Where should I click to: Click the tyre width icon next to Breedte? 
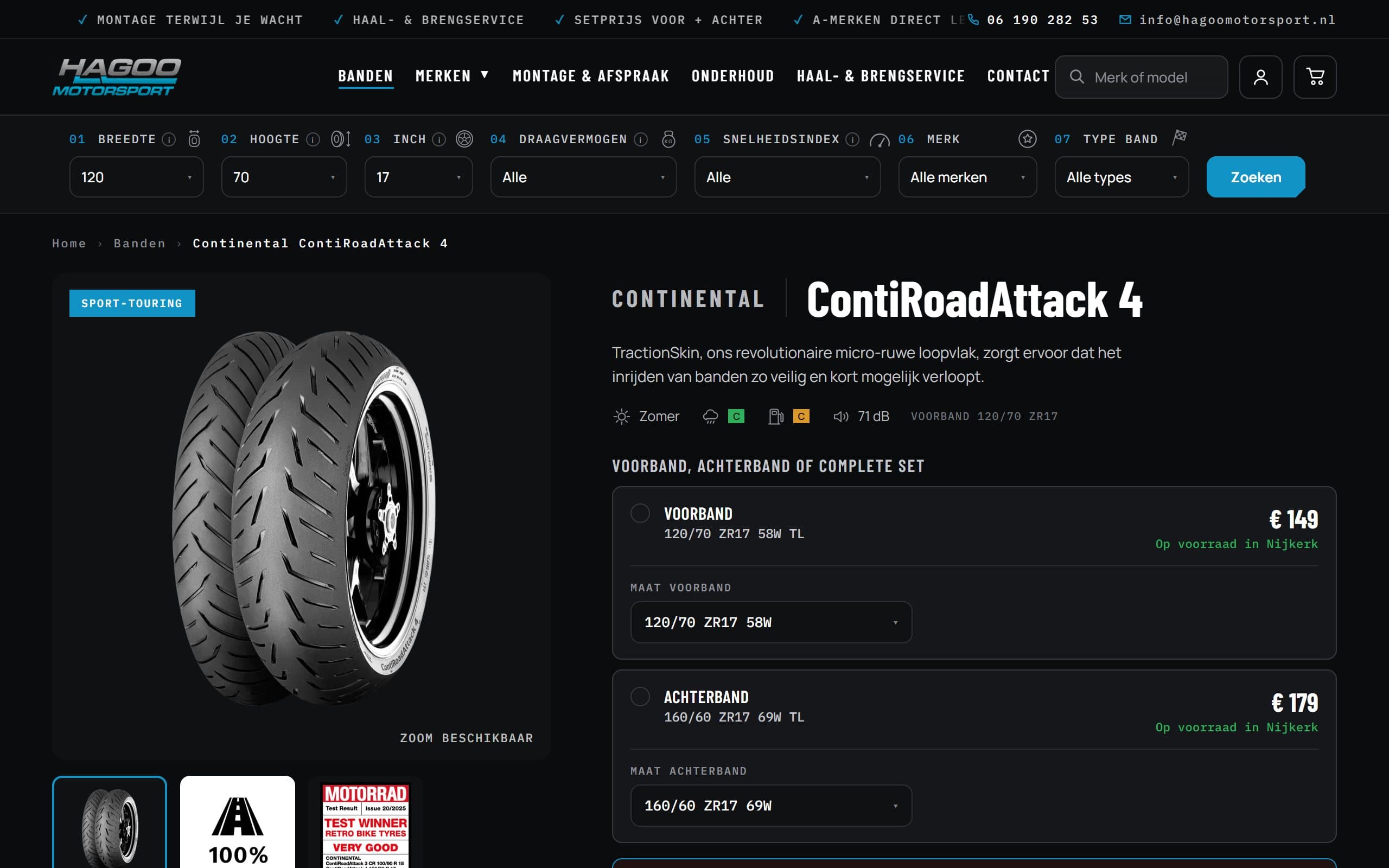pos(195,139)
